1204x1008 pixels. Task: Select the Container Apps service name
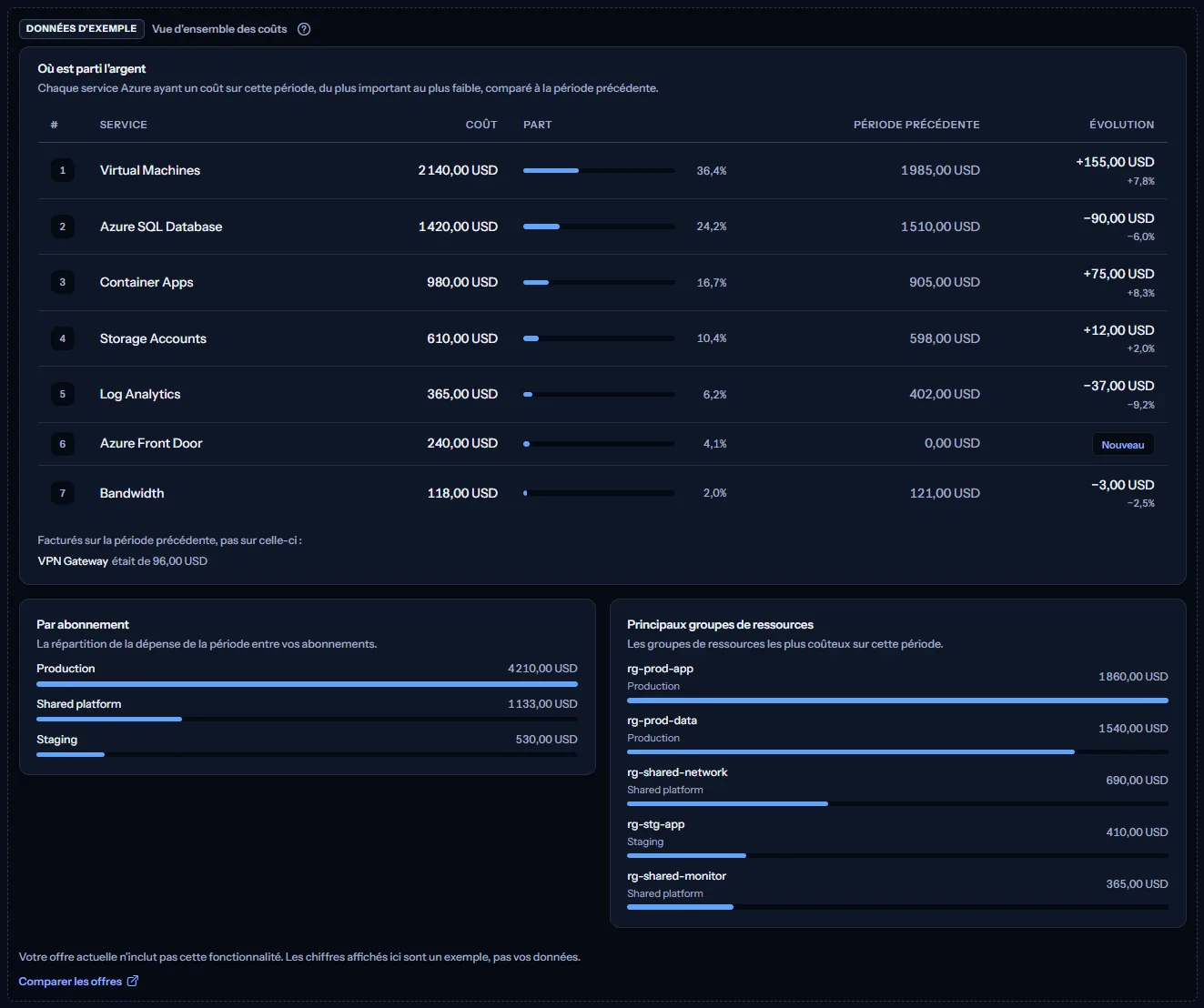click(x=147, y=282)
